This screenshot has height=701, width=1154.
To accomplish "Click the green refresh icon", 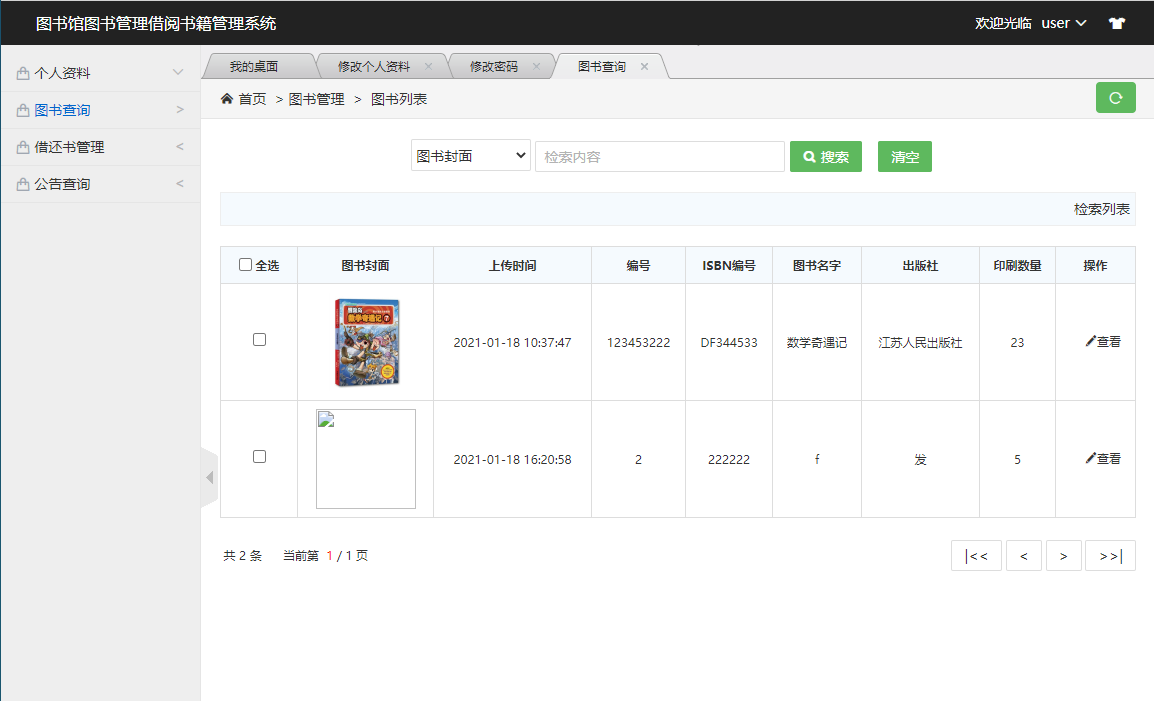I will (1115, 98).
